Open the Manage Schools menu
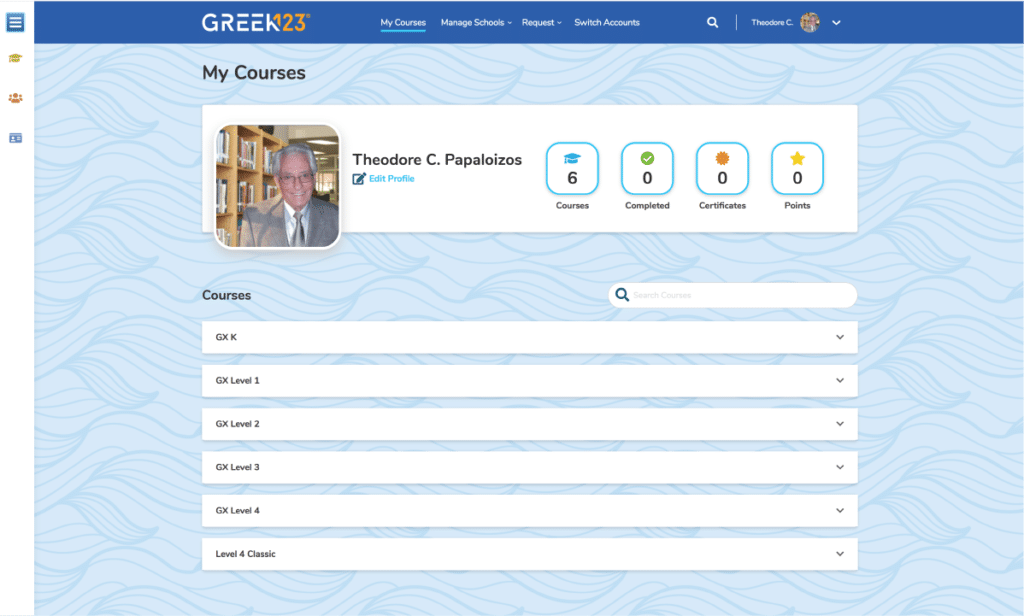Screen dimensions: 1024x616 tap(476, 22)
